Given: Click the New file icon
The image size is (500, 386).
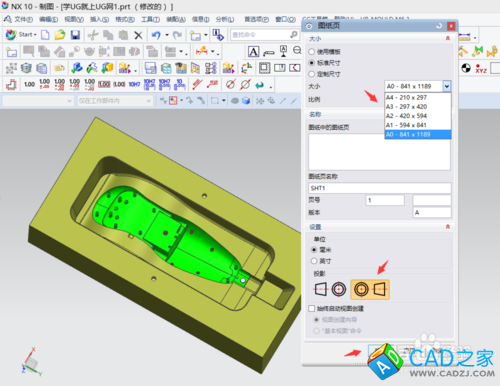Looking at the screenshot, I should [45, 35].
